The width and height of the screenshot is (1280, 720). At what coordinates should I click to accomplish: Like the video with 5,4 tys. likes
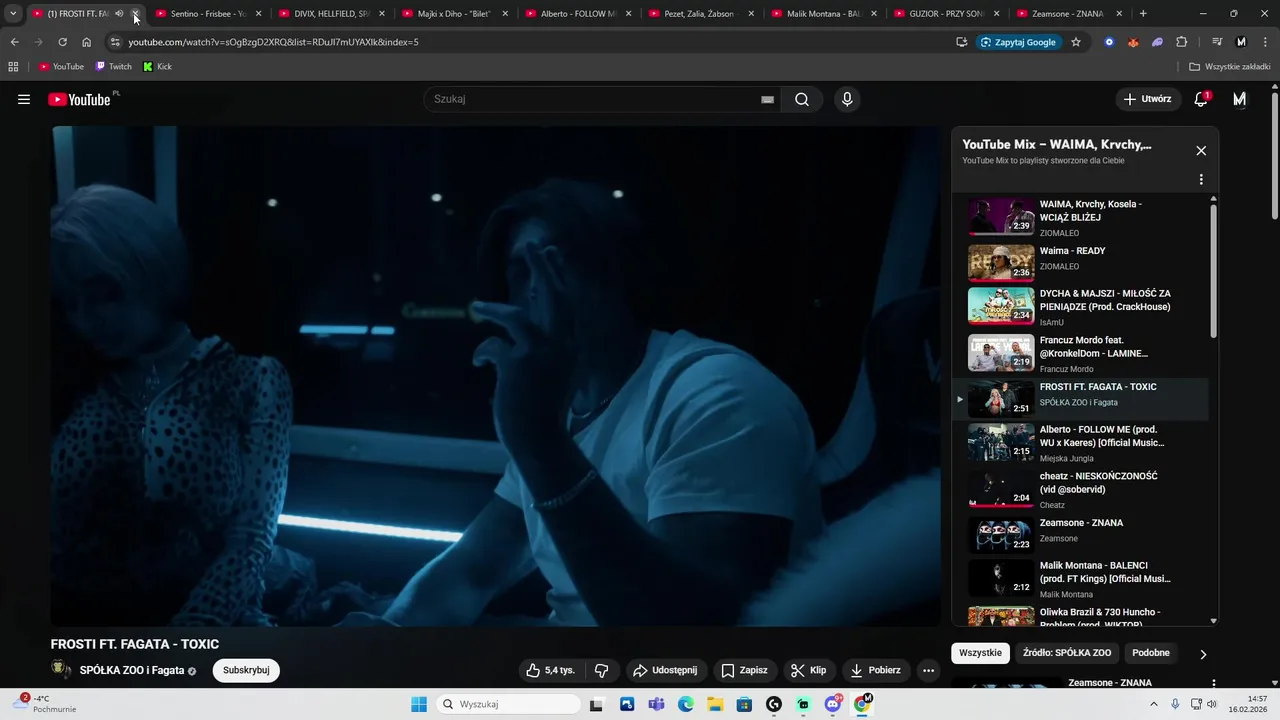(550, 670)
